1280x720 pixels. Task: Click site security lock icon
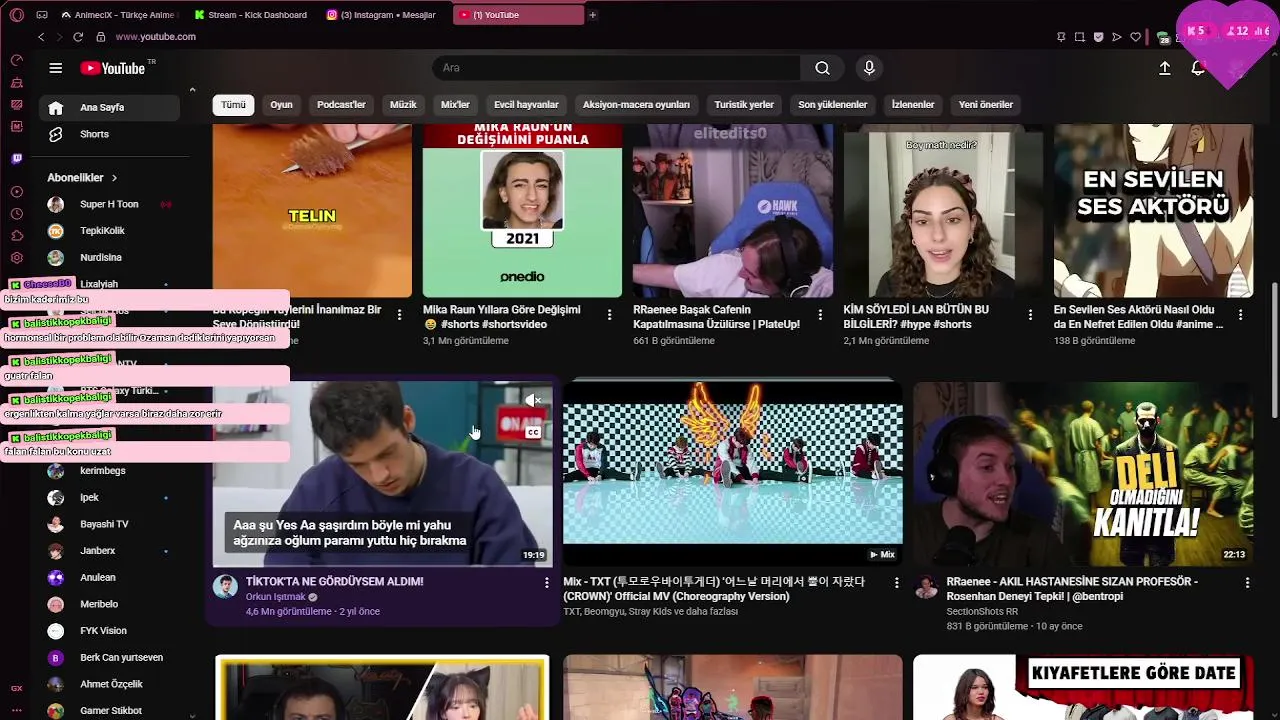[101, 37]
